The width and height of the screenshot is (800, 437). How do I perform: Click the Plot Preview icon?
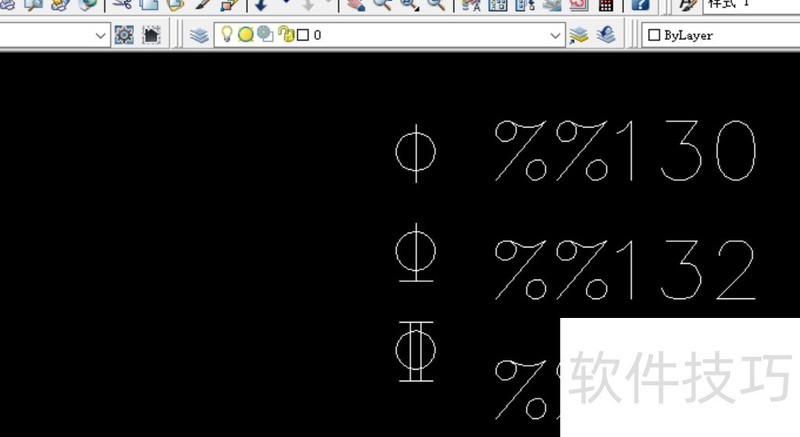35,5
